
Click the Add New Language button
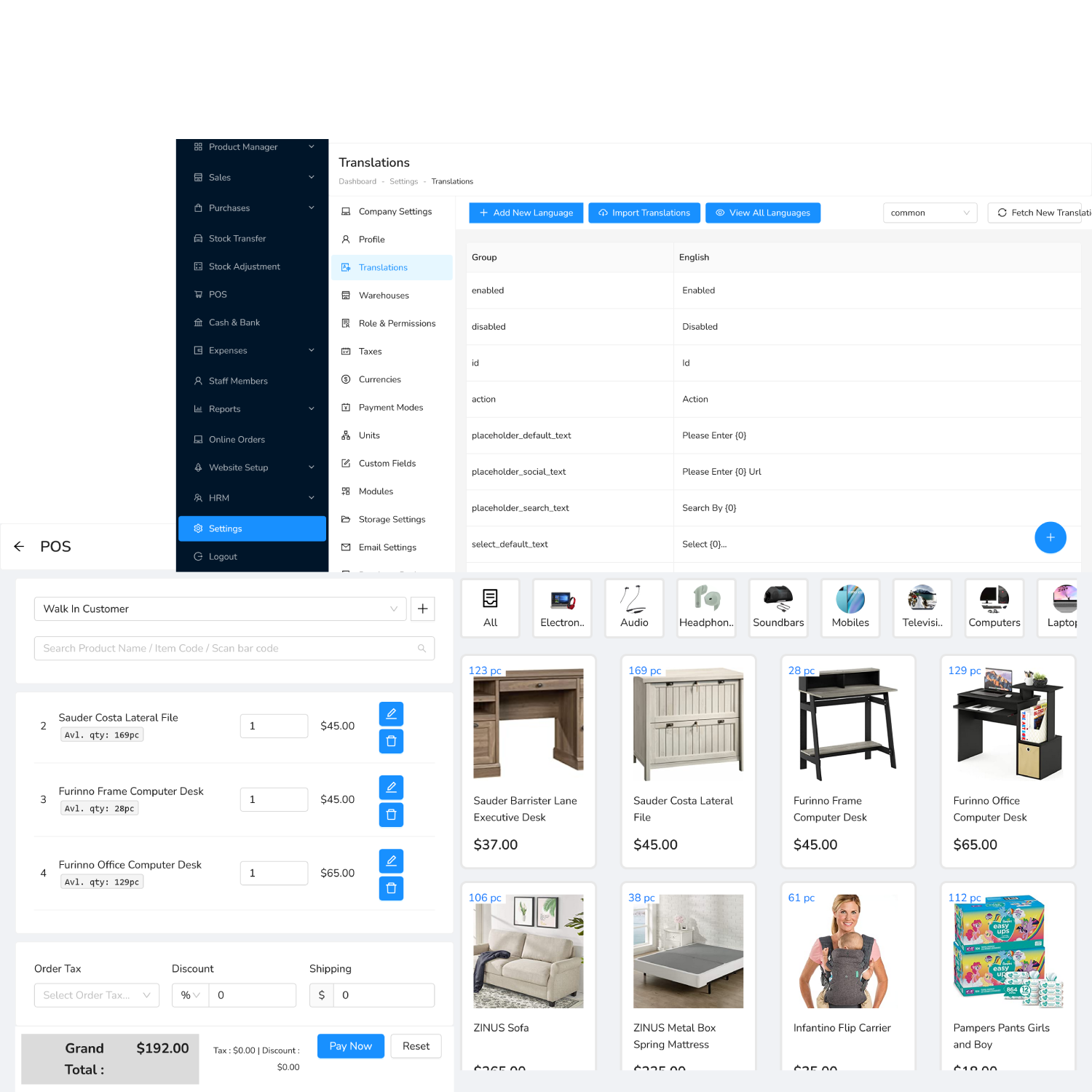click(x=526, y=213)
